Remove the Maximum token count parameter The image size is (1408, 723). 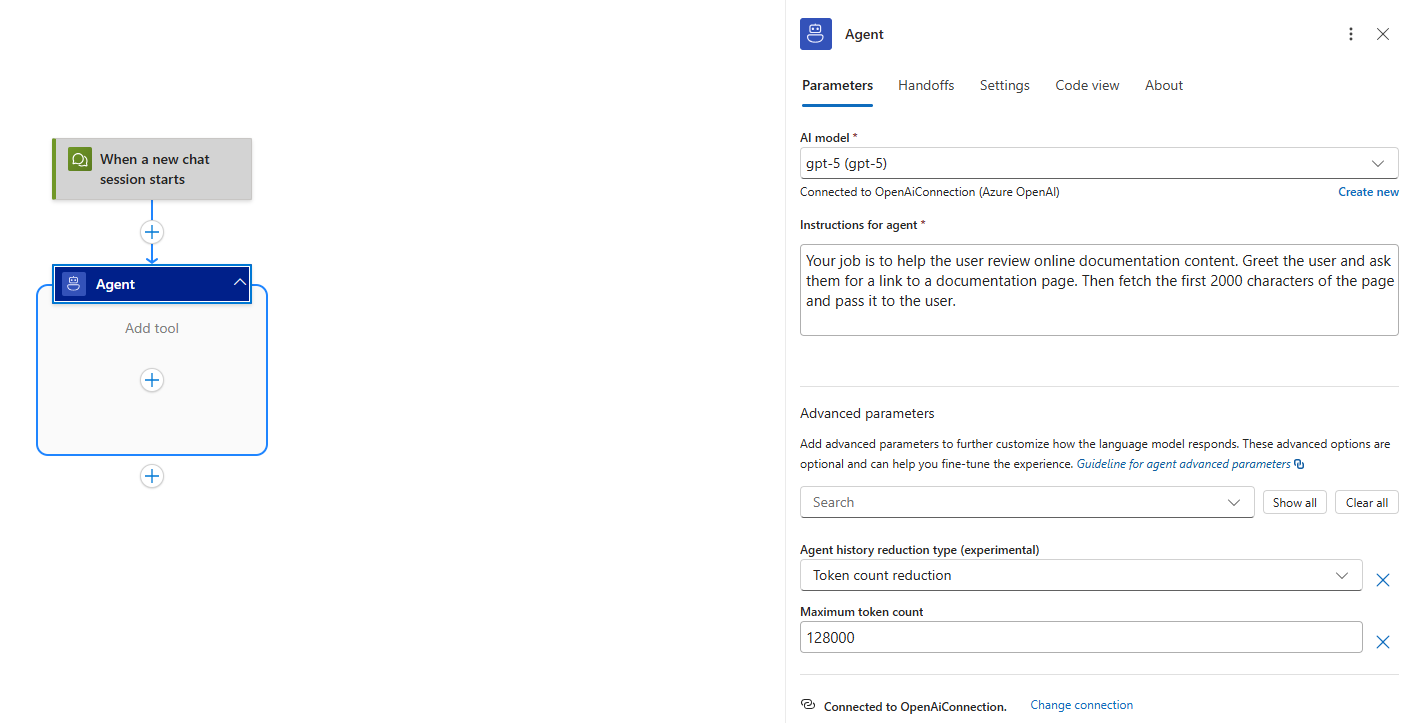(1383, 642)
